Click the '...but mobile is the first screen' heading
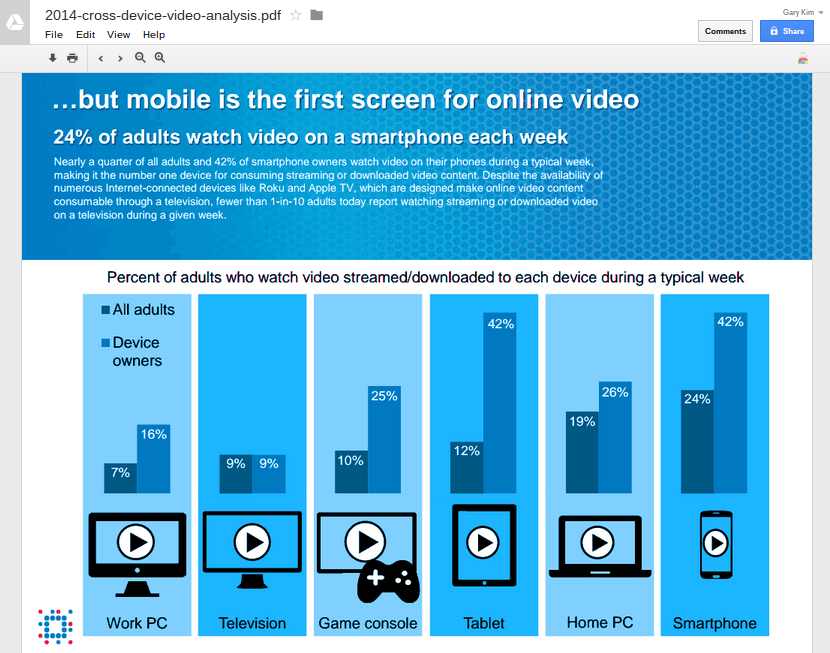Image resolution: width=830 pixels, height=653 pixels. pos(346,99)
